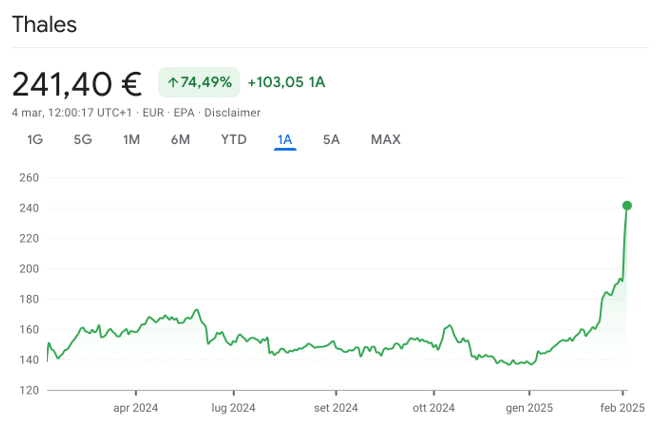Click the 241,40 € price value

(x=77, y=84)
